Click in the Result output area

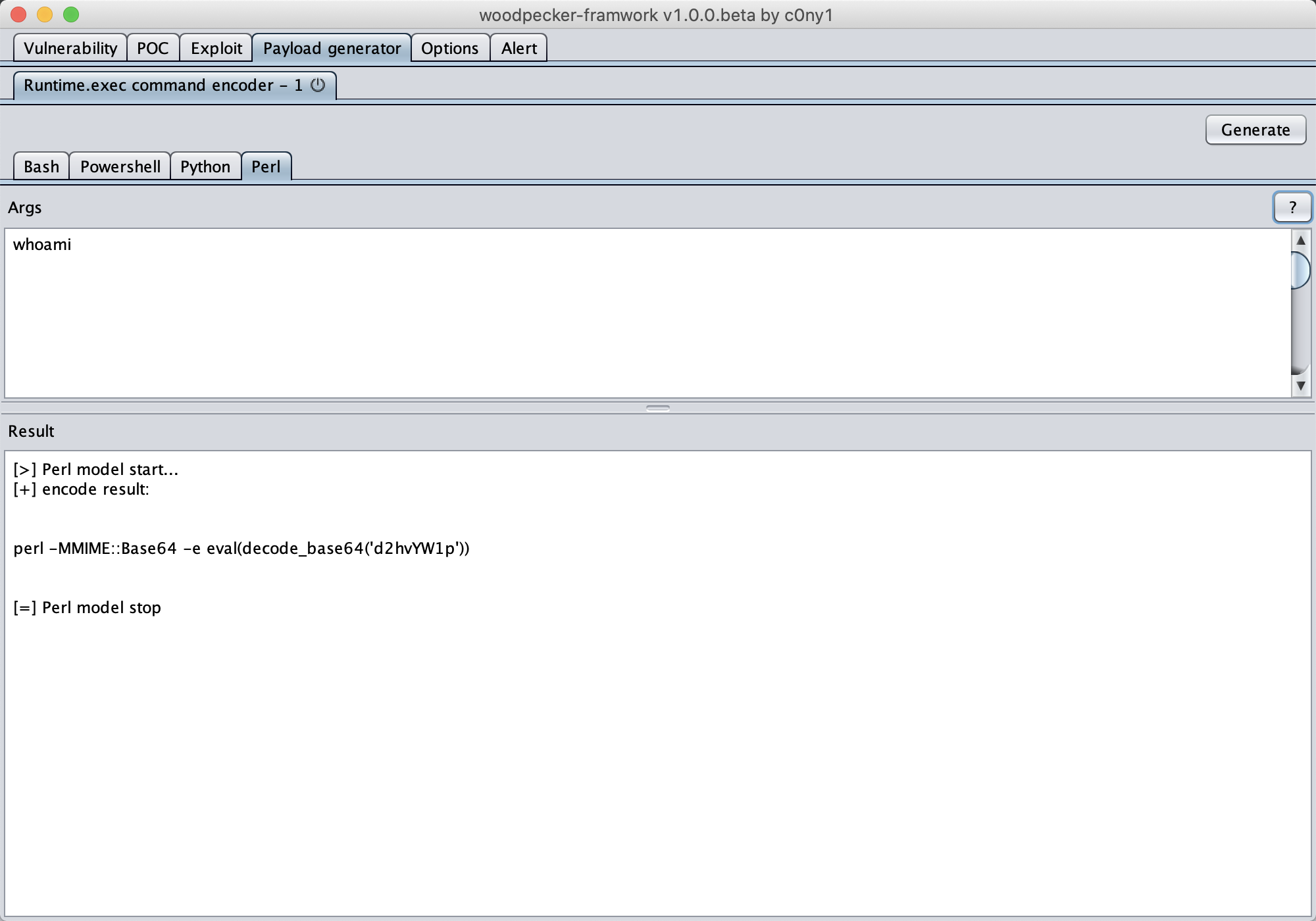click(x=658, y=724)
